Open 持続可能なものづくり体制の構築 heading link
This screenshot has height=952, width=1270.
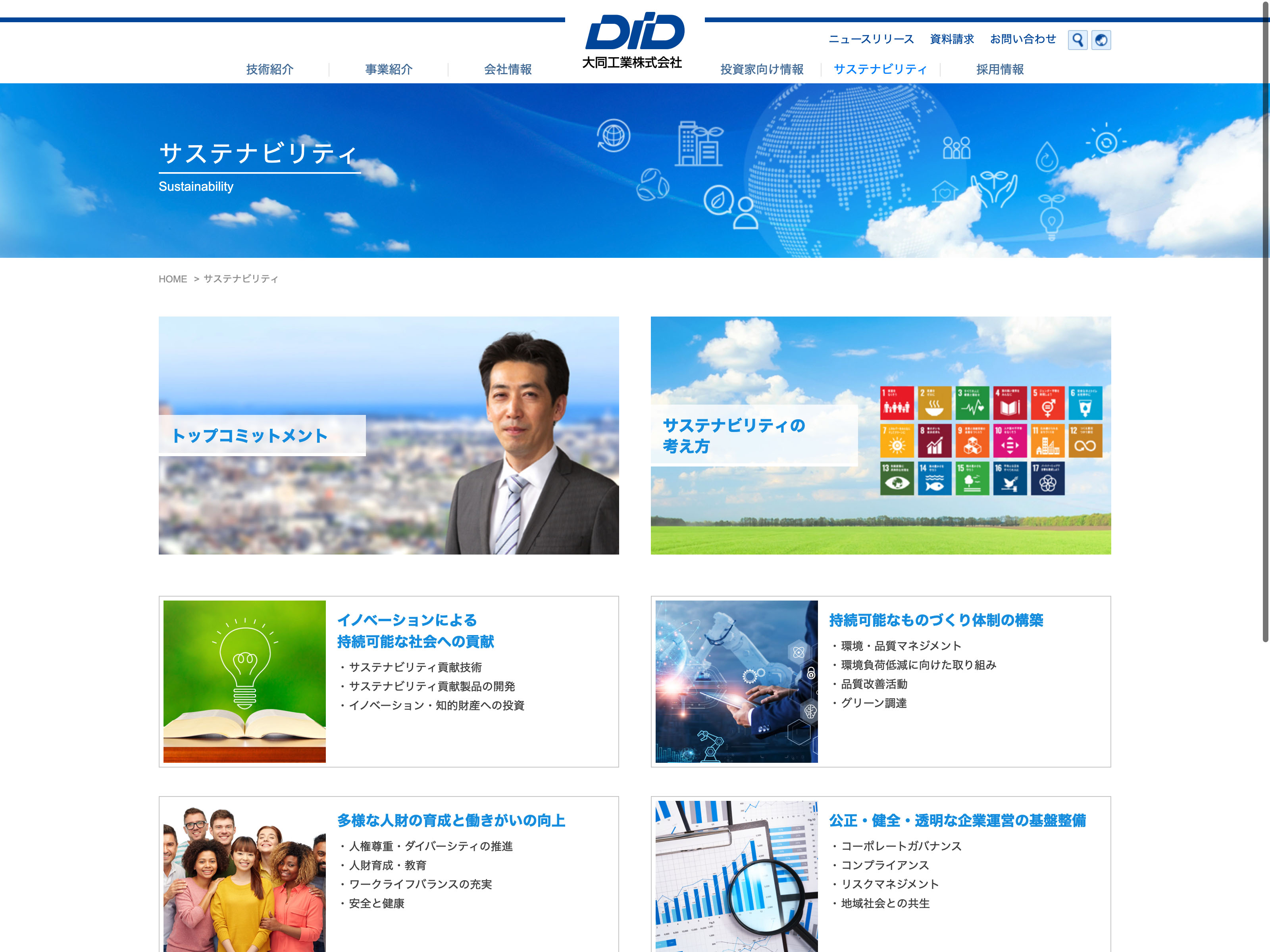click(935, 620)
